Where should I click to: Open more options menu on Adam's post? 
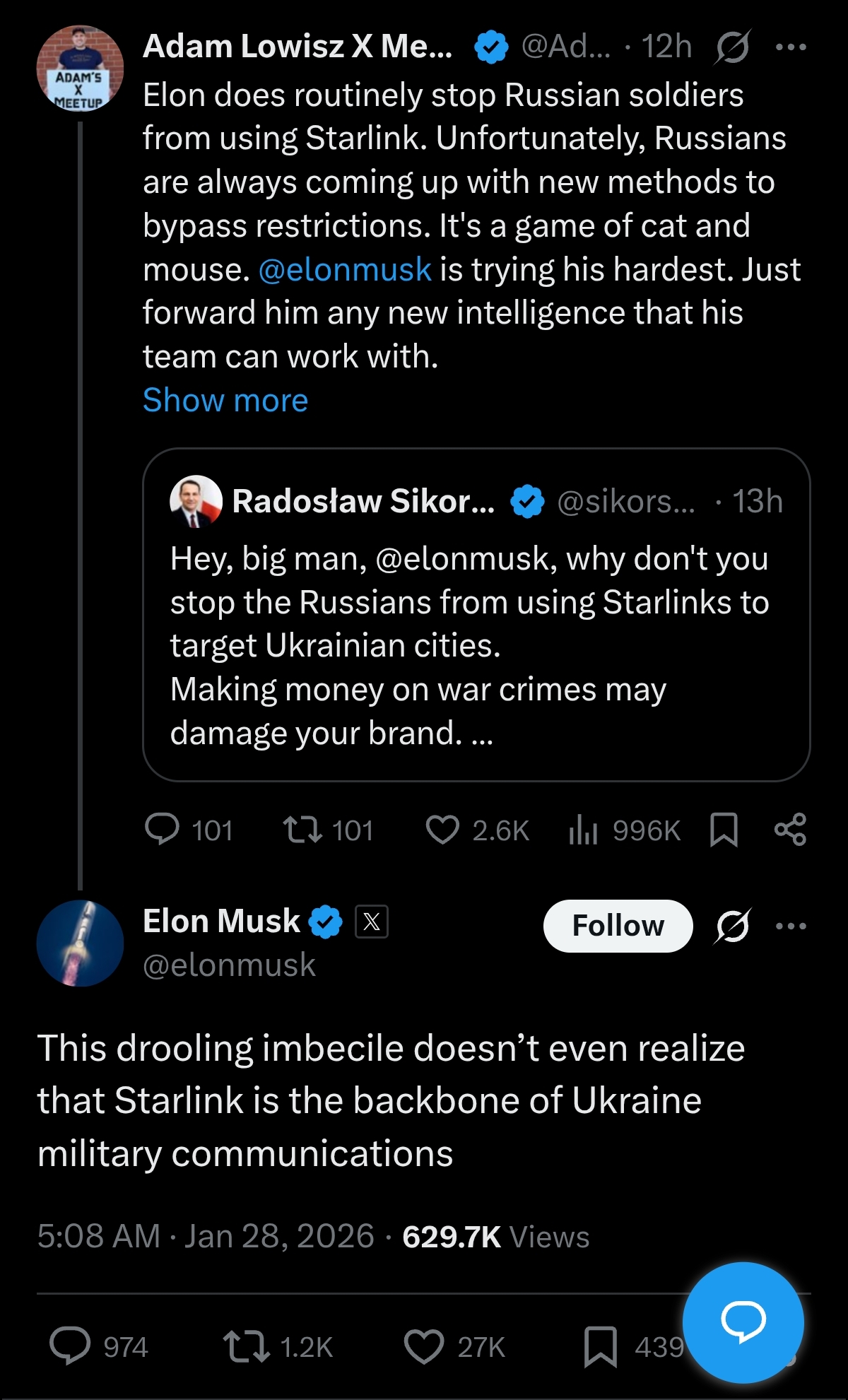pyautogui.click(x=791, y=48)
